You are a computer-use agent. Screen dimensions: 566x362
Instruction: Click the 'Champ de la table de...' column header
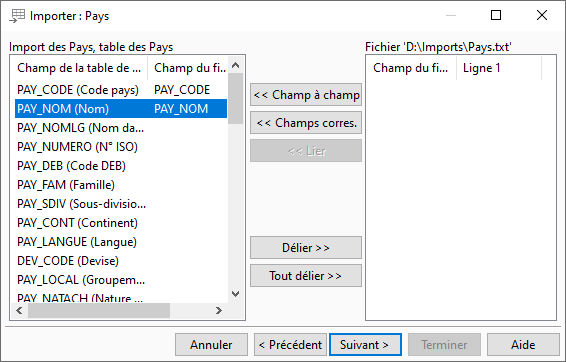79,68
